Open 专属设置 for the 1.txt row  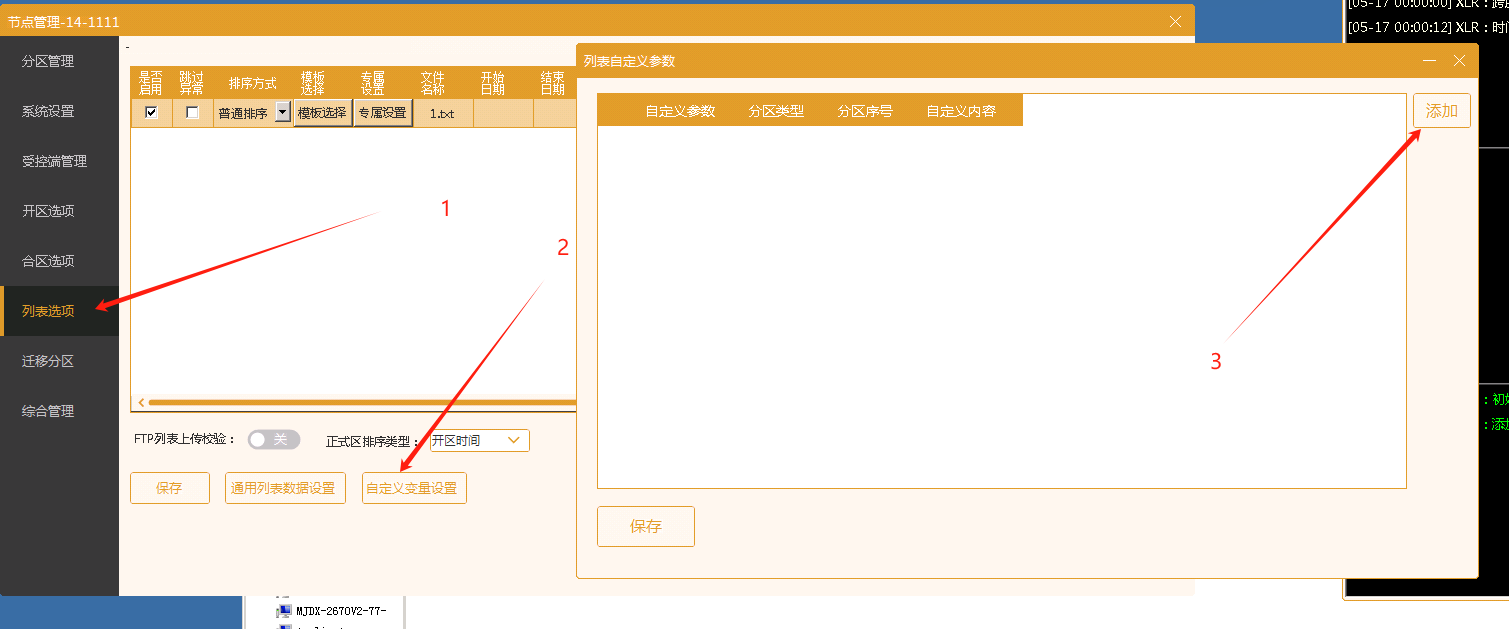[382, 113]
